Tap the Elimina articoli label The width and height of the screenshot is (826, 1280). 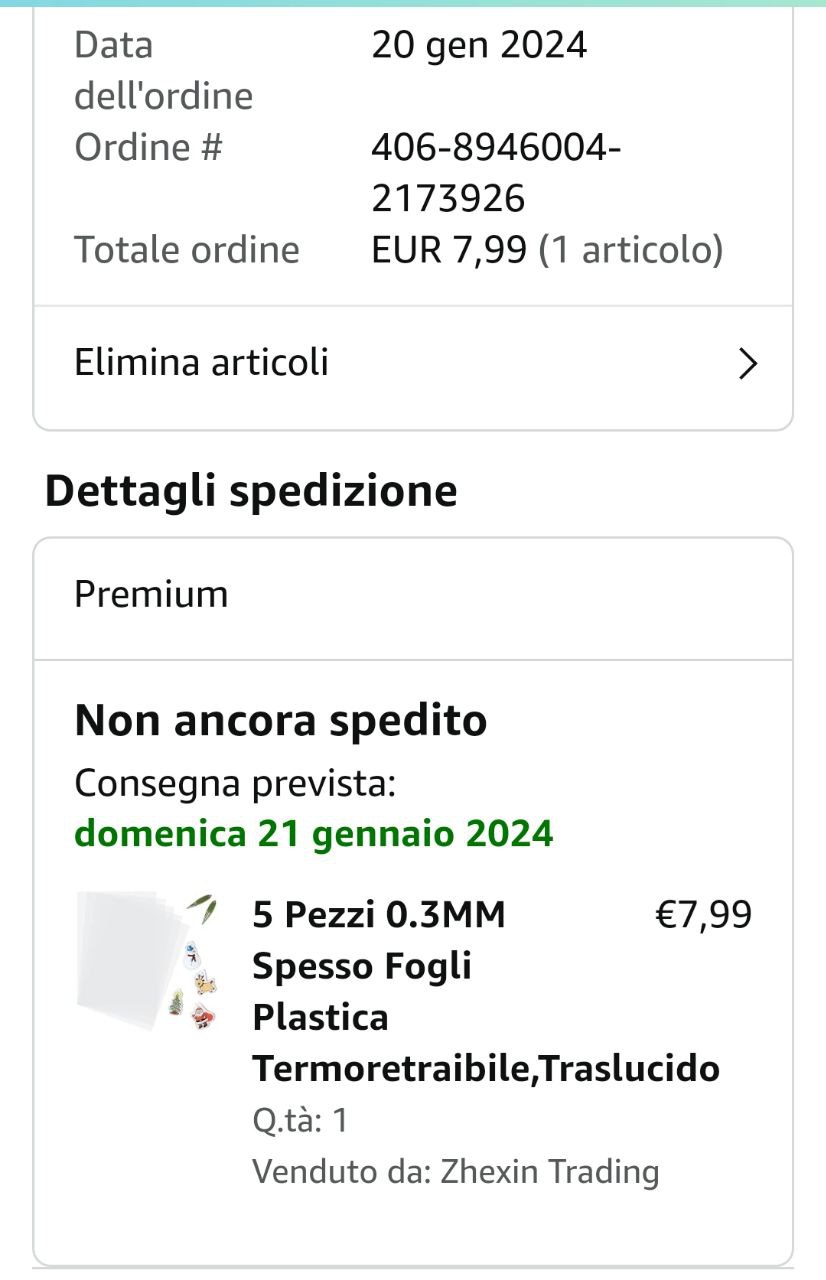coord(201,362)
